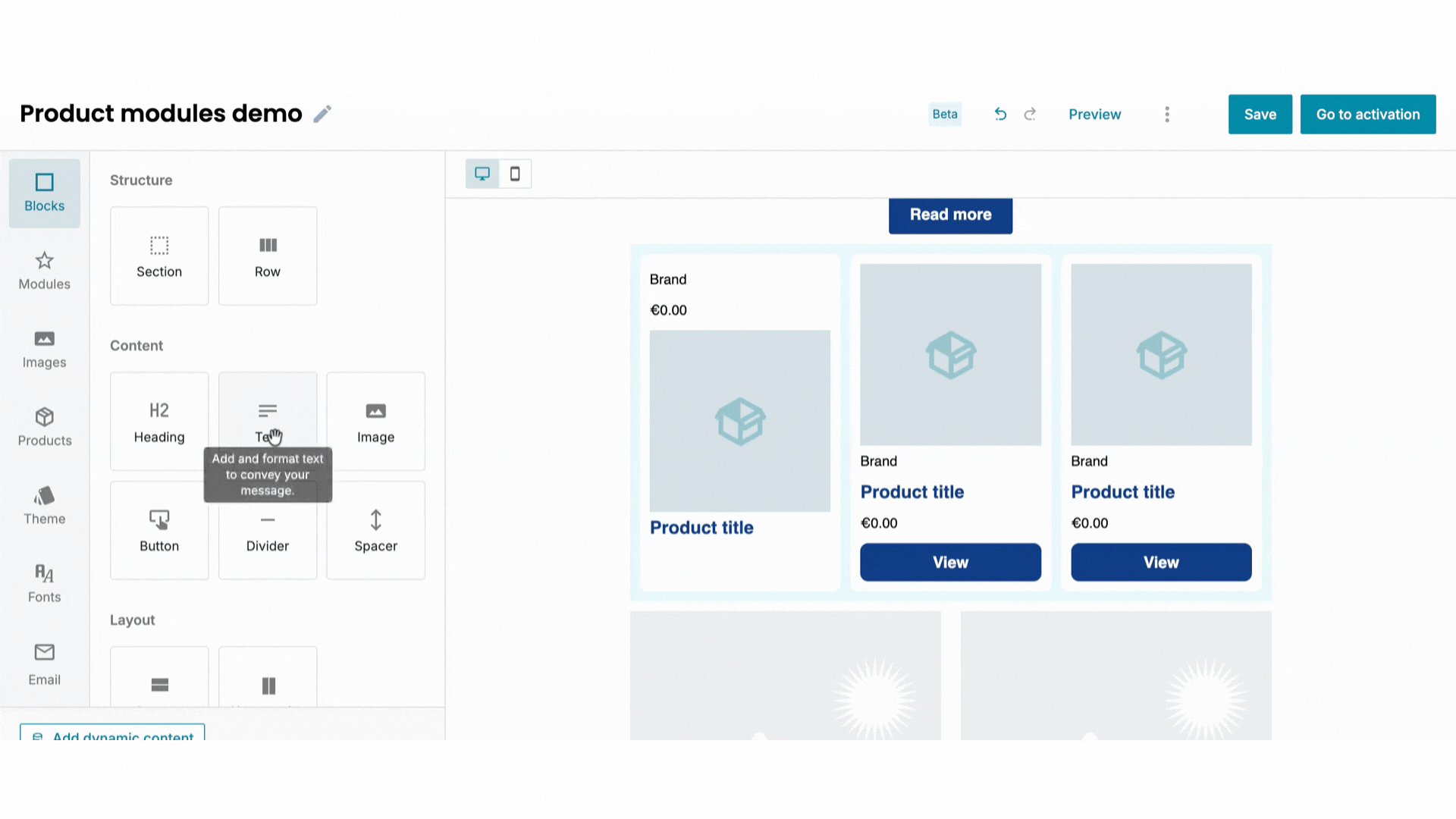Pick the H2 Heading content block

click(x=159, y=421)
